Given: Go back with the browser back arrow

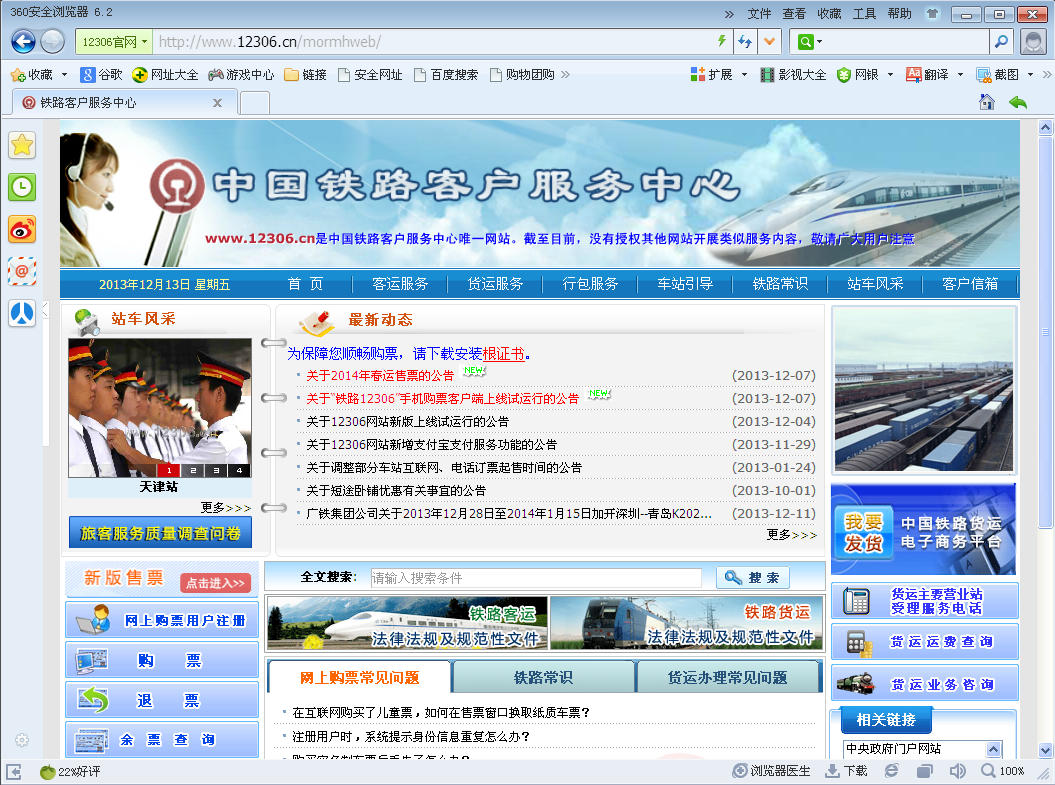Looking at the screenshot, I should (x=23, y=42).
